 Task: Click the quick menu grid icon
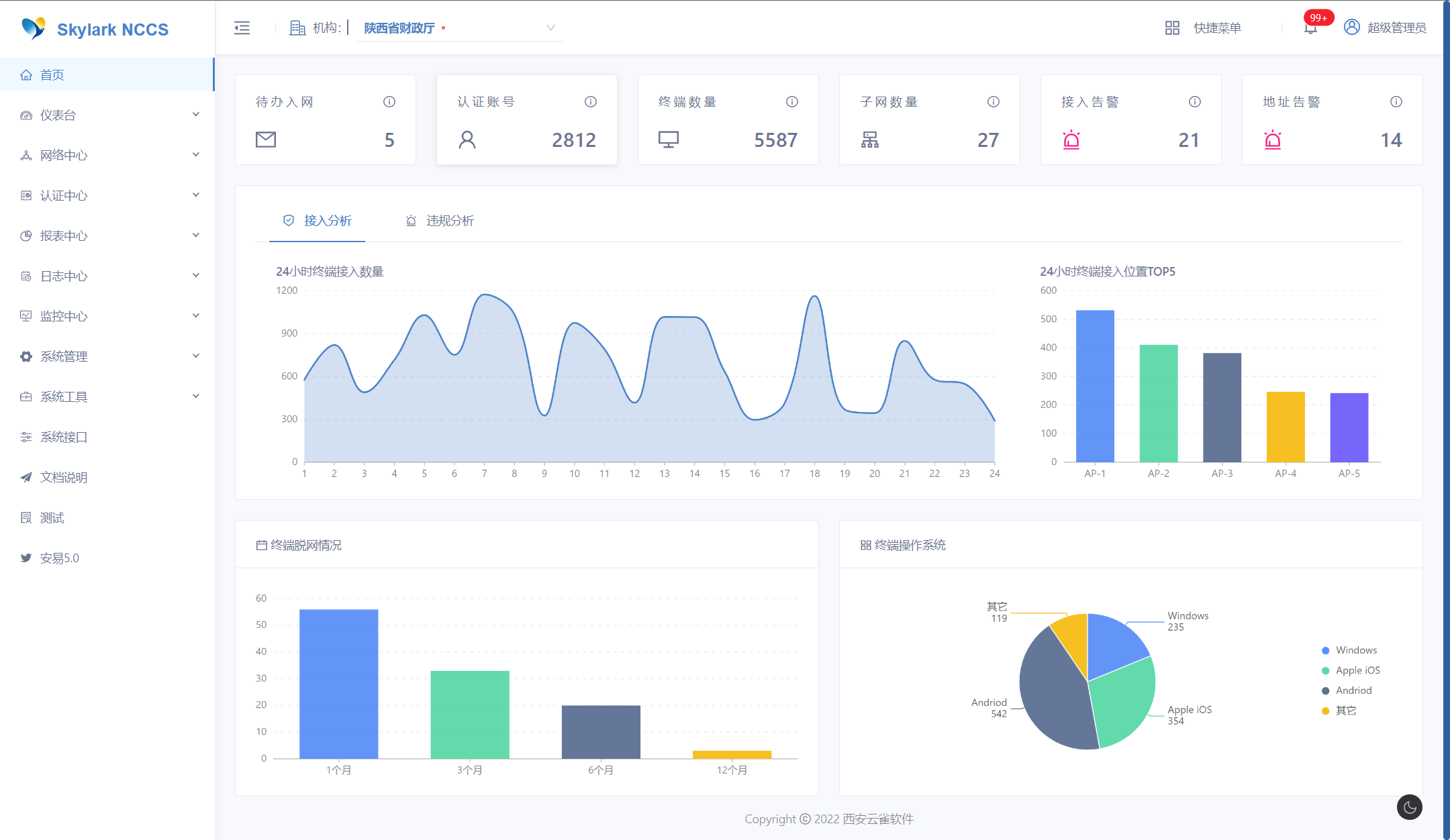pos(1172,28)
